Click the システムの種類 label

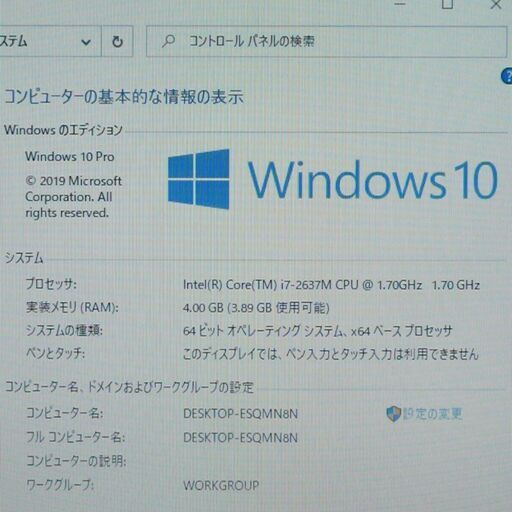point(64,331)
